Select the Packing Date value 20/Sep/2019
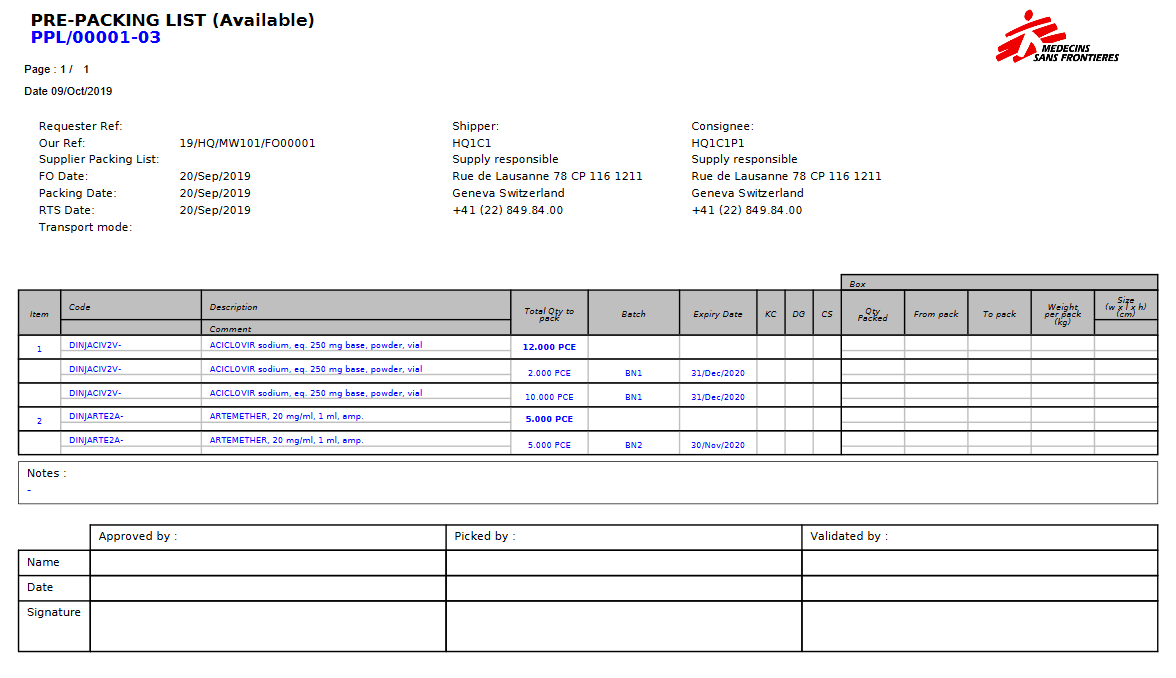The width and height of the screenshot is (1176, 678). pyautogui.click(x=215, y=194)
